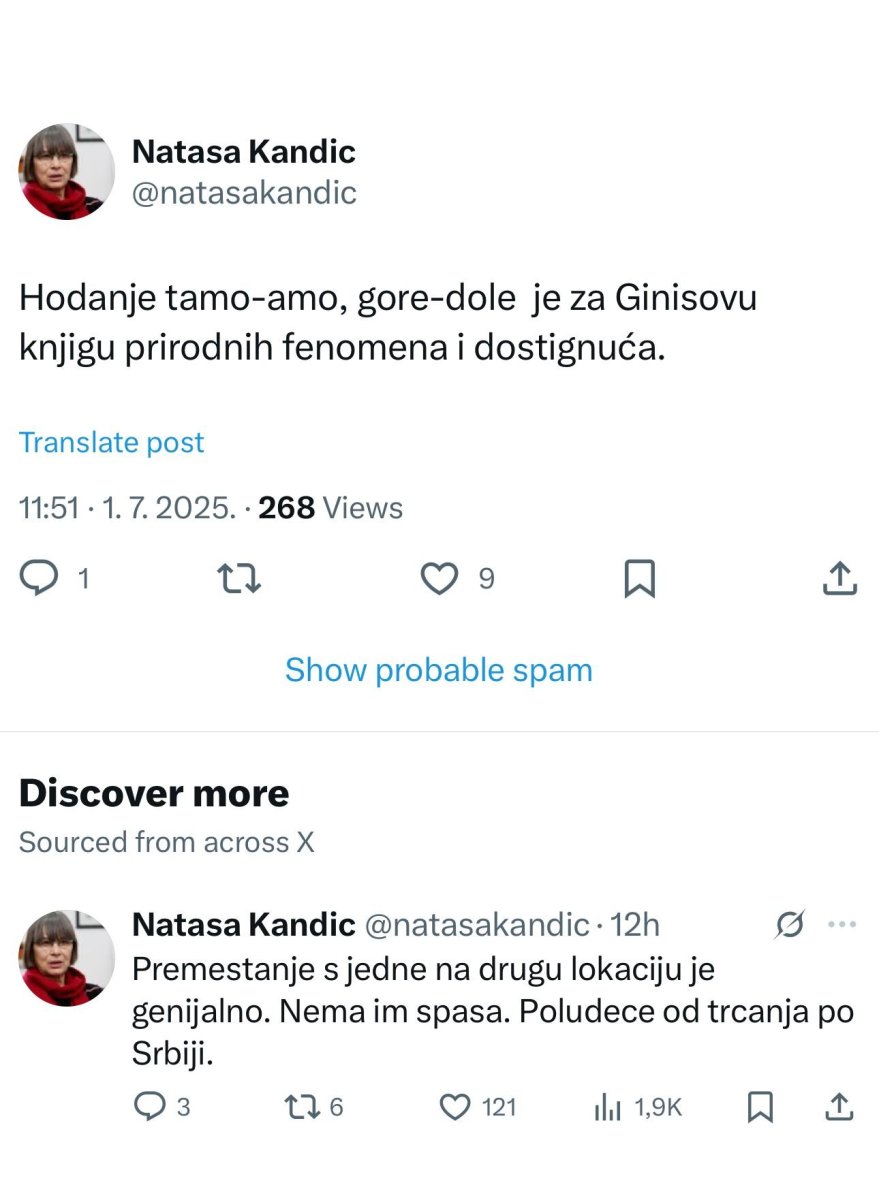Like the main post with 9 likes
This screenshot has width=879, height=1200.
pos(439,578)
